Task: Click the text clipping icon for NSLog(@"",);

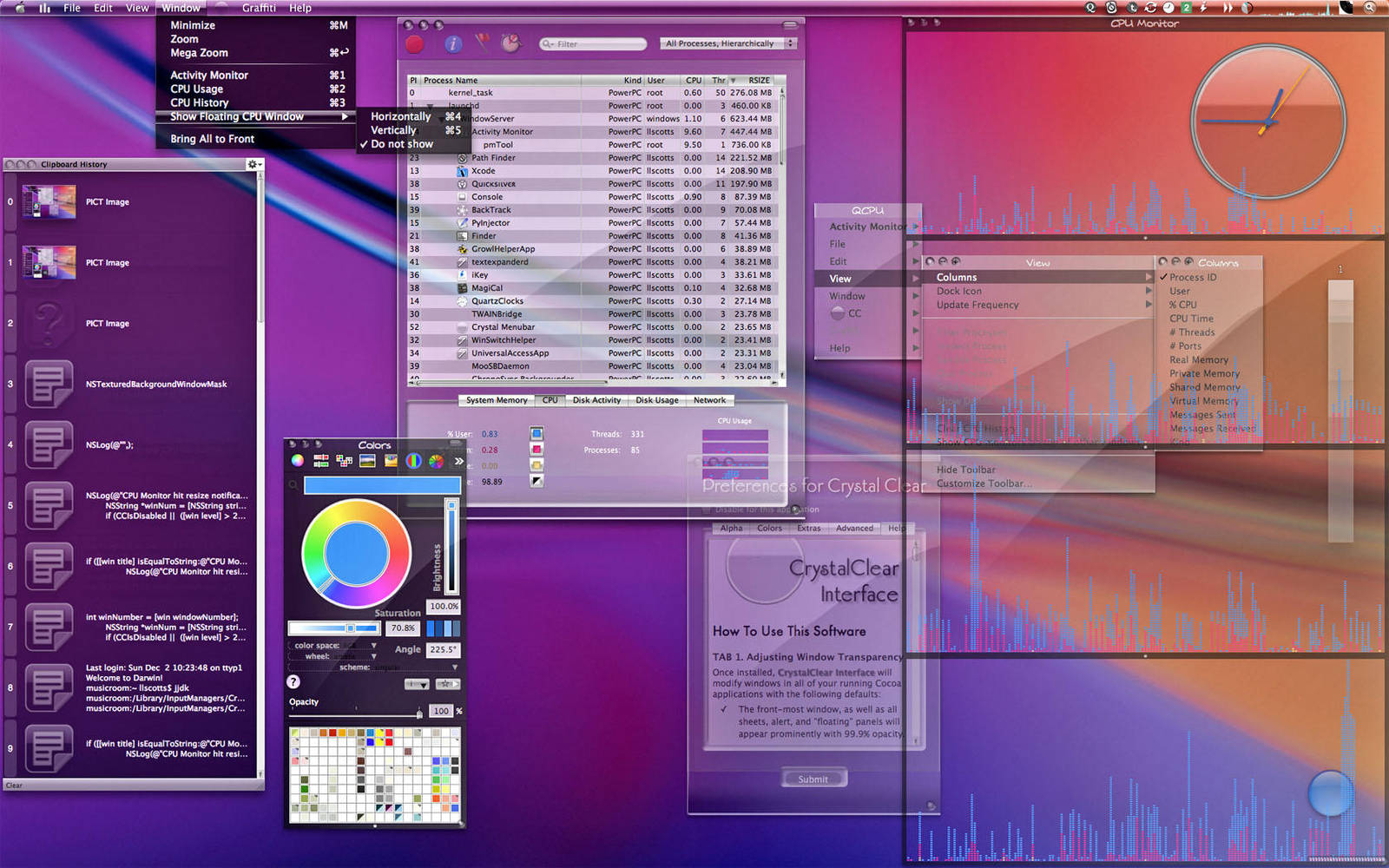Action: (49, 444)
